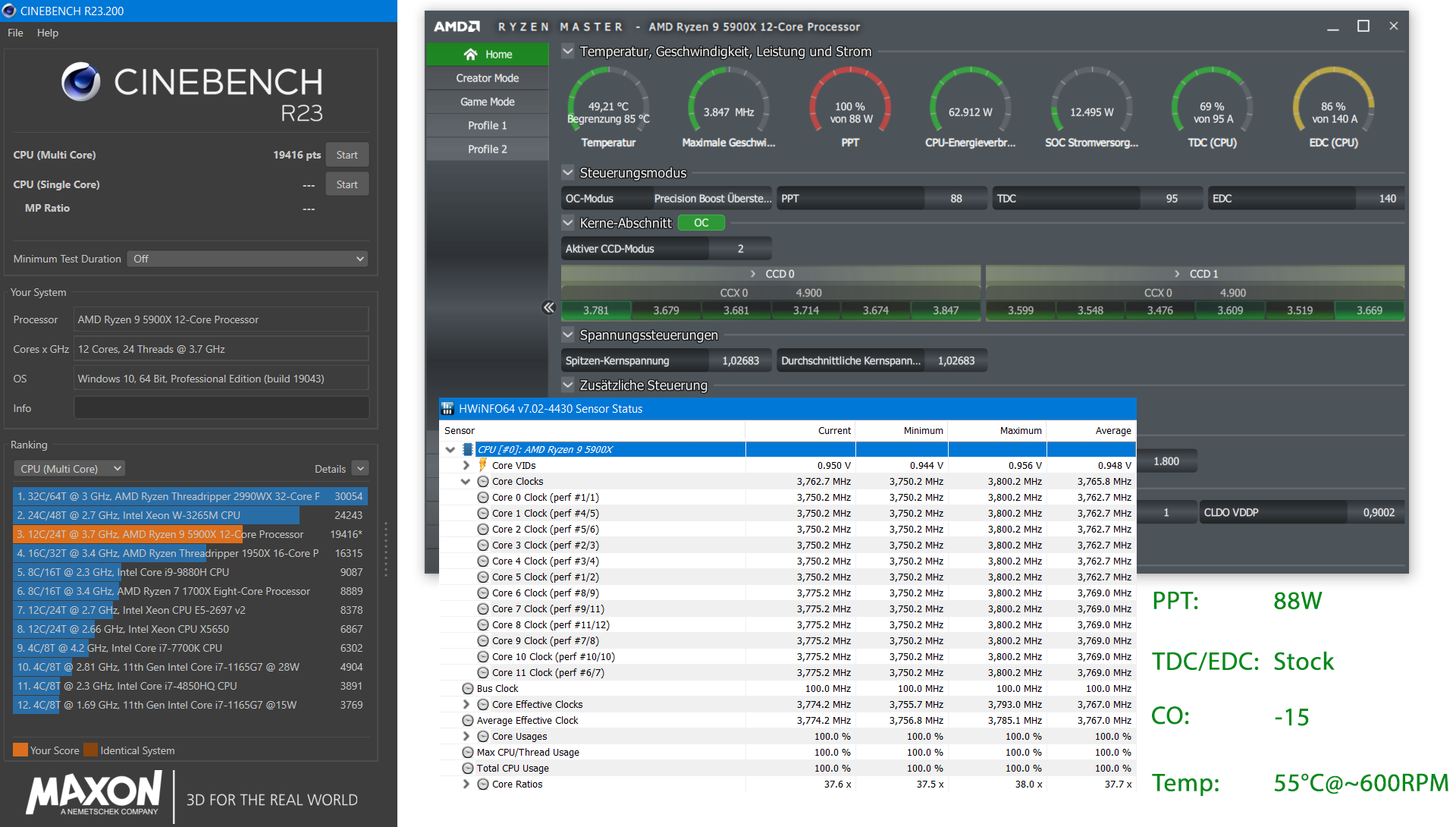Expand the Core Usages tree node
Viewport: 1456px width, 827px height.
pyautogui.click(x=466, y=736)
